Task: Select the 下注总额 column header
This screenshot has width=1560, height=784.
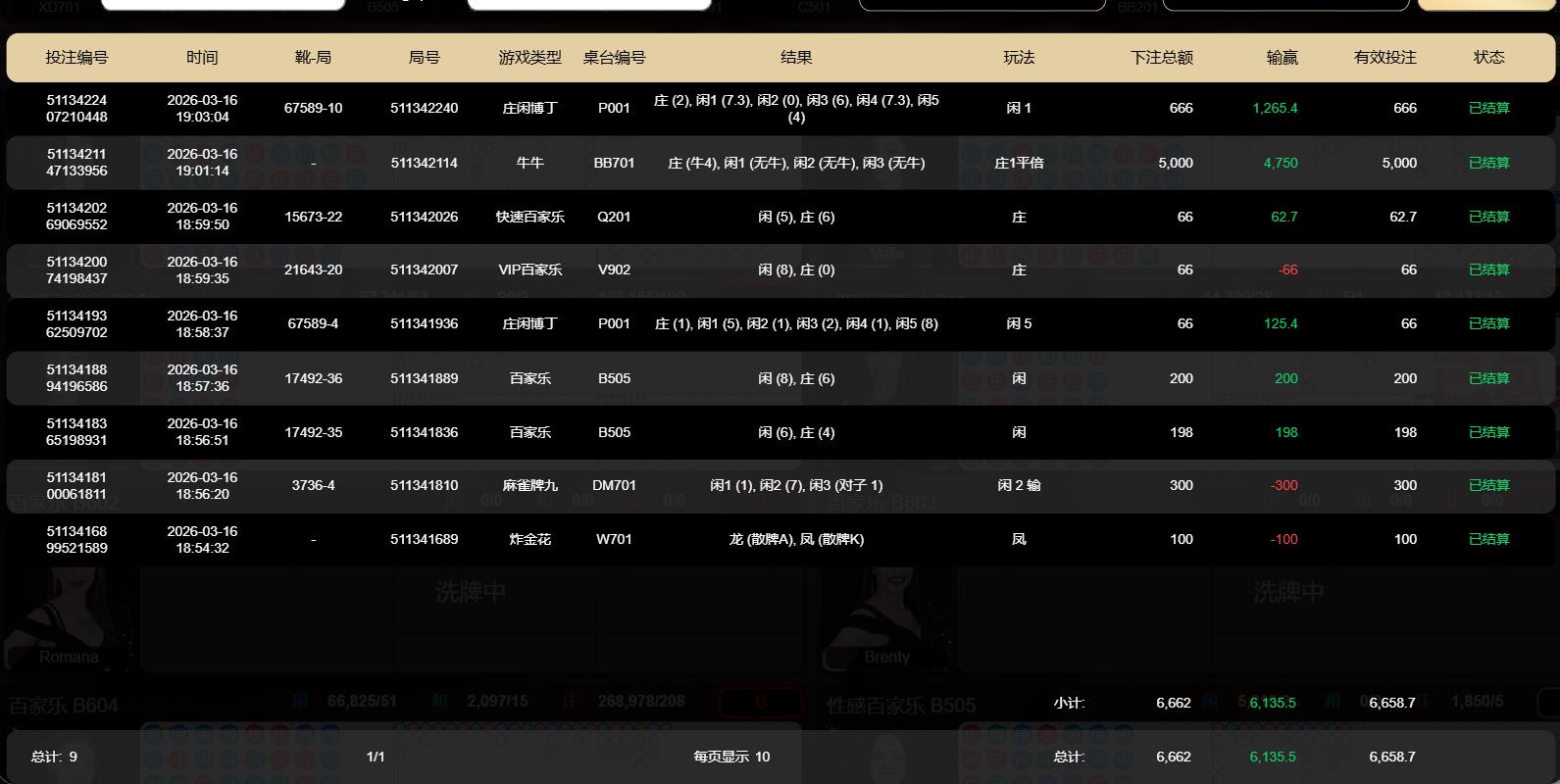Action: click(1161, 58)
